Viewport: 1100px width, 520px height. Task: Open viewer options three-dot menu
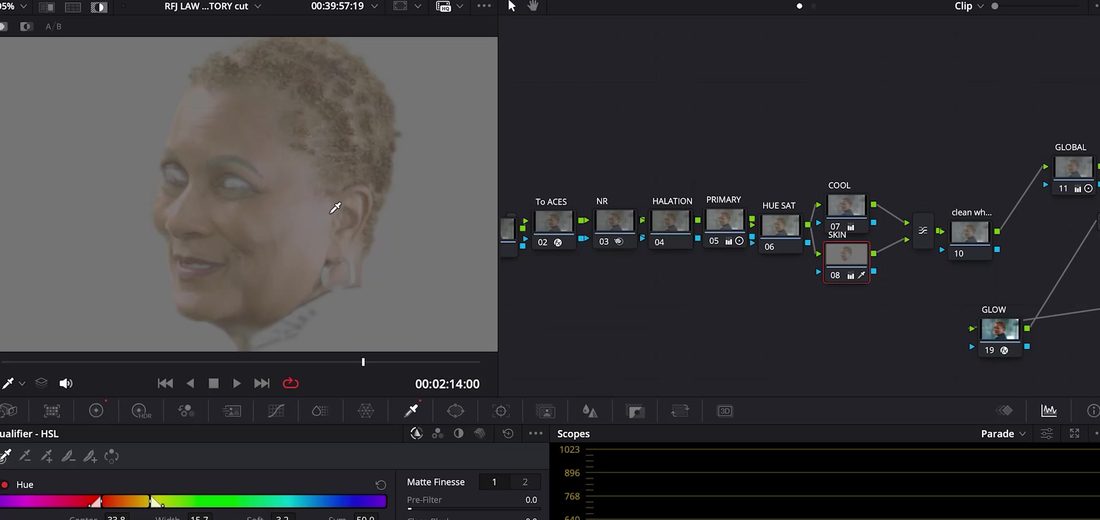click(x=484, y=6)
